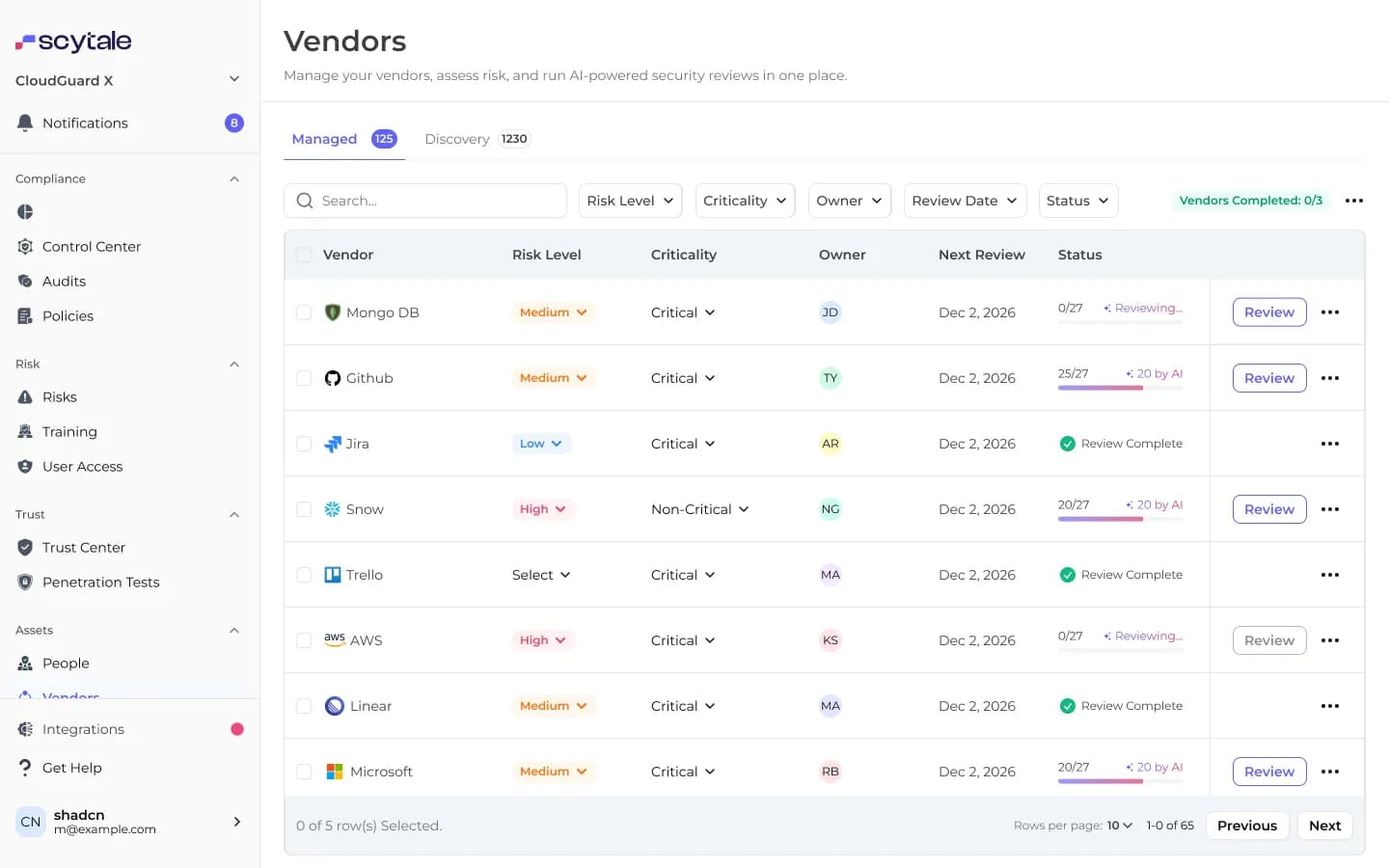The image size is (1389, 868).
Task: Open more options menu for Jira row
Action: [x=1330, y=444]
